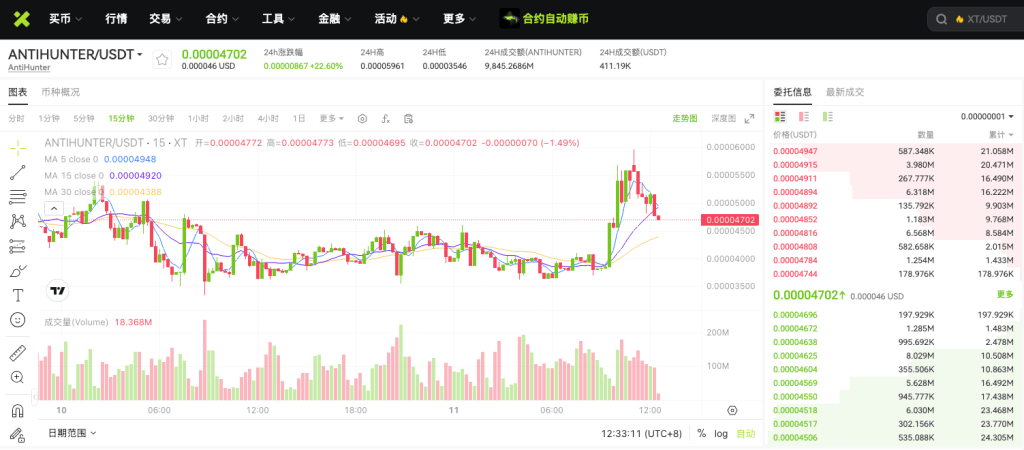The image size is (1024, 450).
Task: Open the 工具 dropdown menu
Action: [x=279, y=19]
